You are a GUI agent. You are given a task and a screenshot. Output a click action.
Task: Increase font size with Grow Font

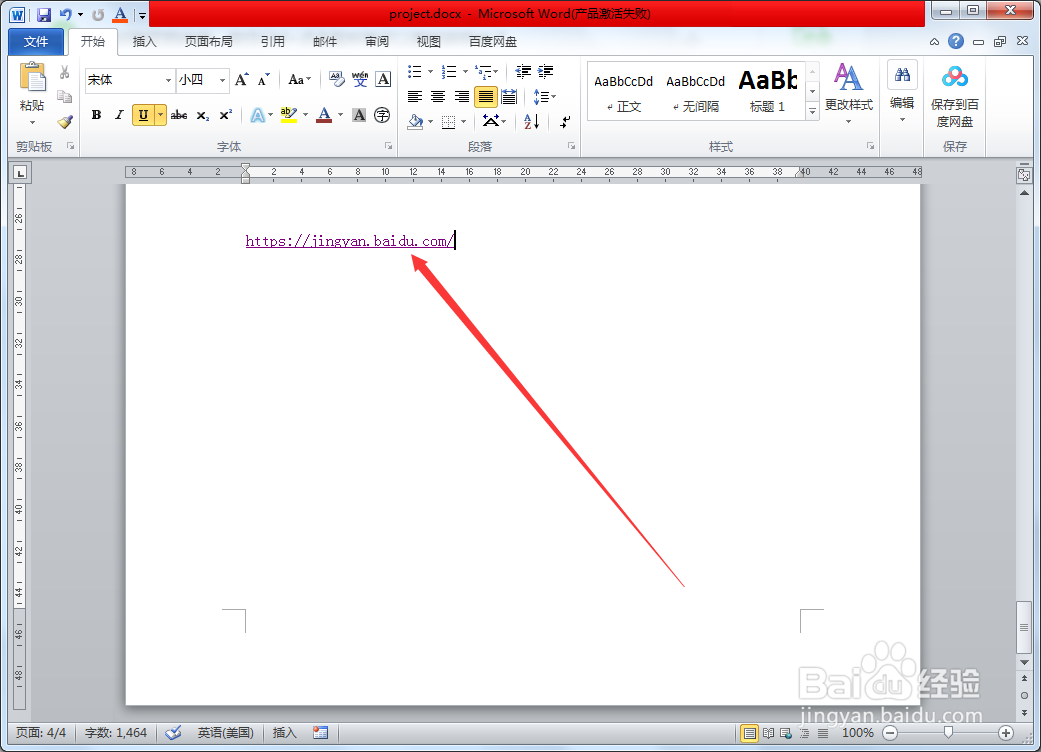(242, 80)
